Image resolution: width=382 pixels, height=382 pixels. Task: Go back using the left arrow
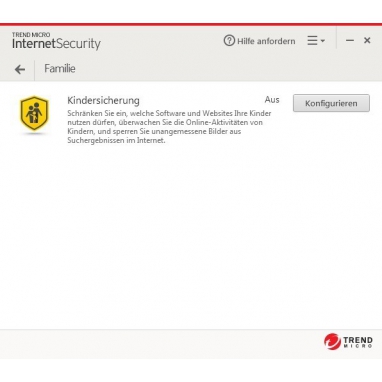click(20, 69)
